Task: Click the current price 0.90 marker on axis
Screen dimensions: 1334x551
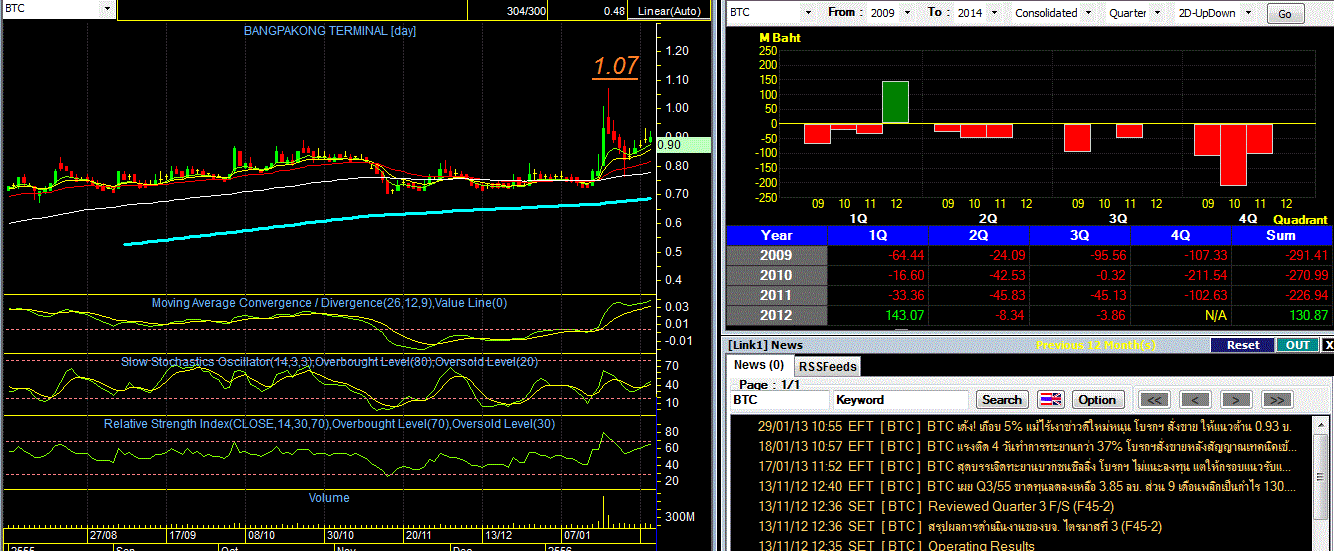Action: coord(684,145)
